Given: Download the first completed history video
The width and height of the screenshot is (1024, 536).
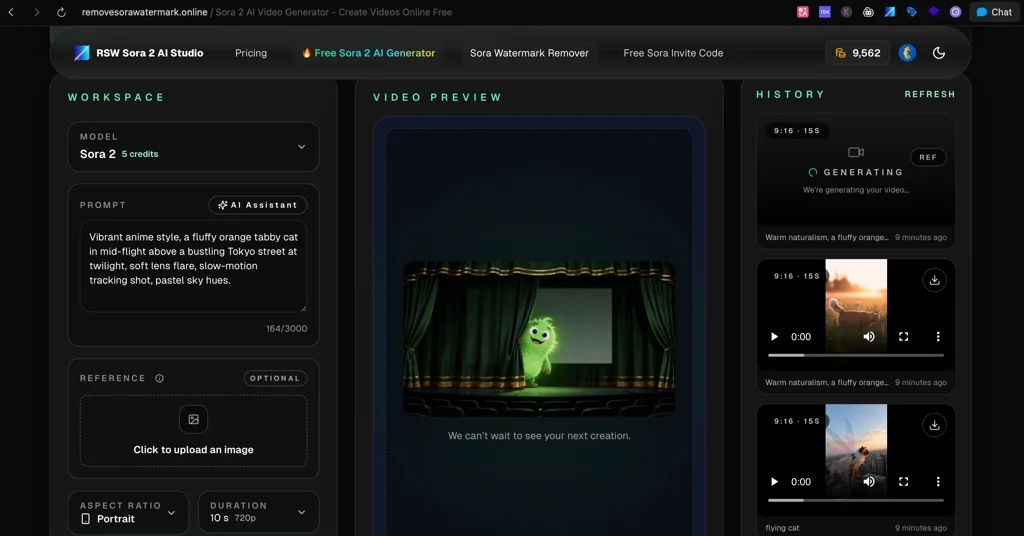Looking at the screenshot, I should coord(934,280).
